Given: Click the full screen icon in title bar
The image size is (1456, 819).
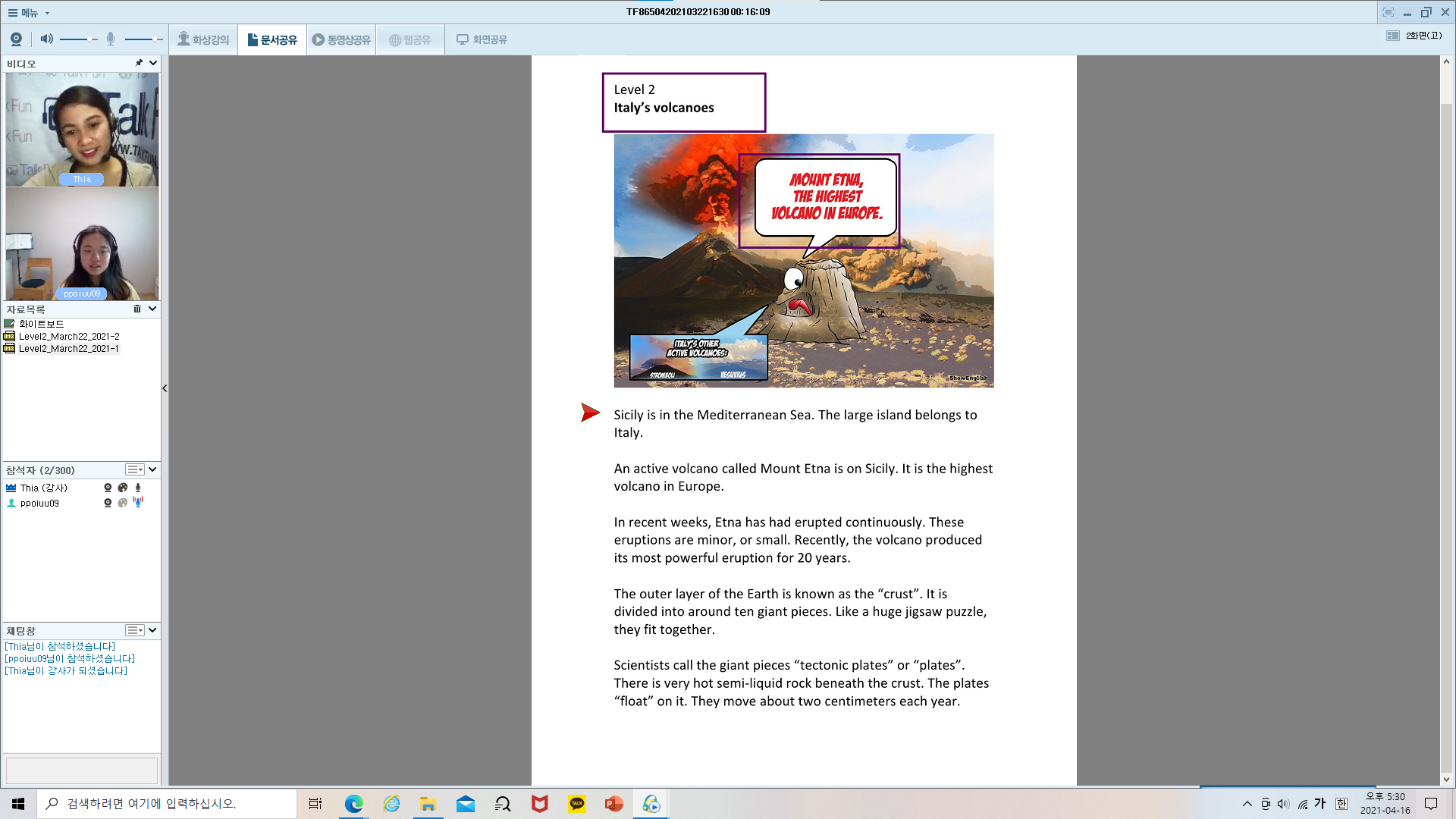Looking at the screenshot, I should 1388,12.
